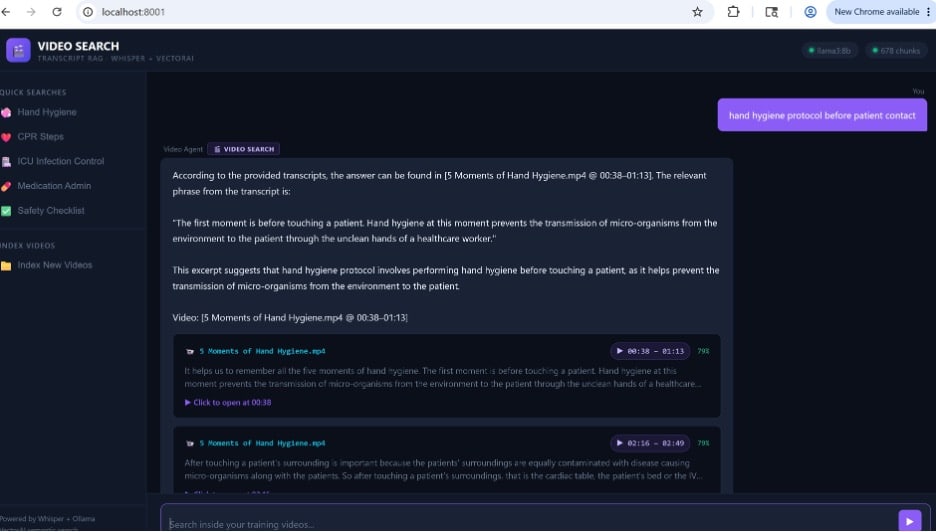Send the search with the arrow button
936x532 pixels.
click(x=909, y=521)
